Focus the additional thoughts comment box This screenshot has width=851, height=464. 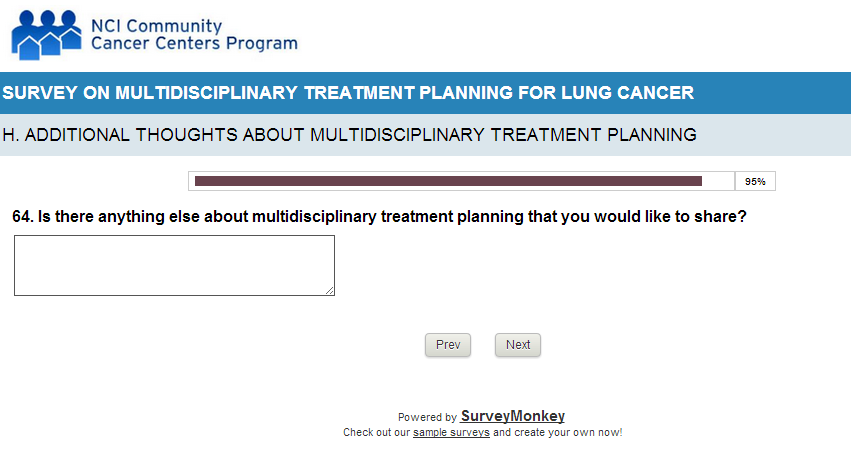point(173,265)
